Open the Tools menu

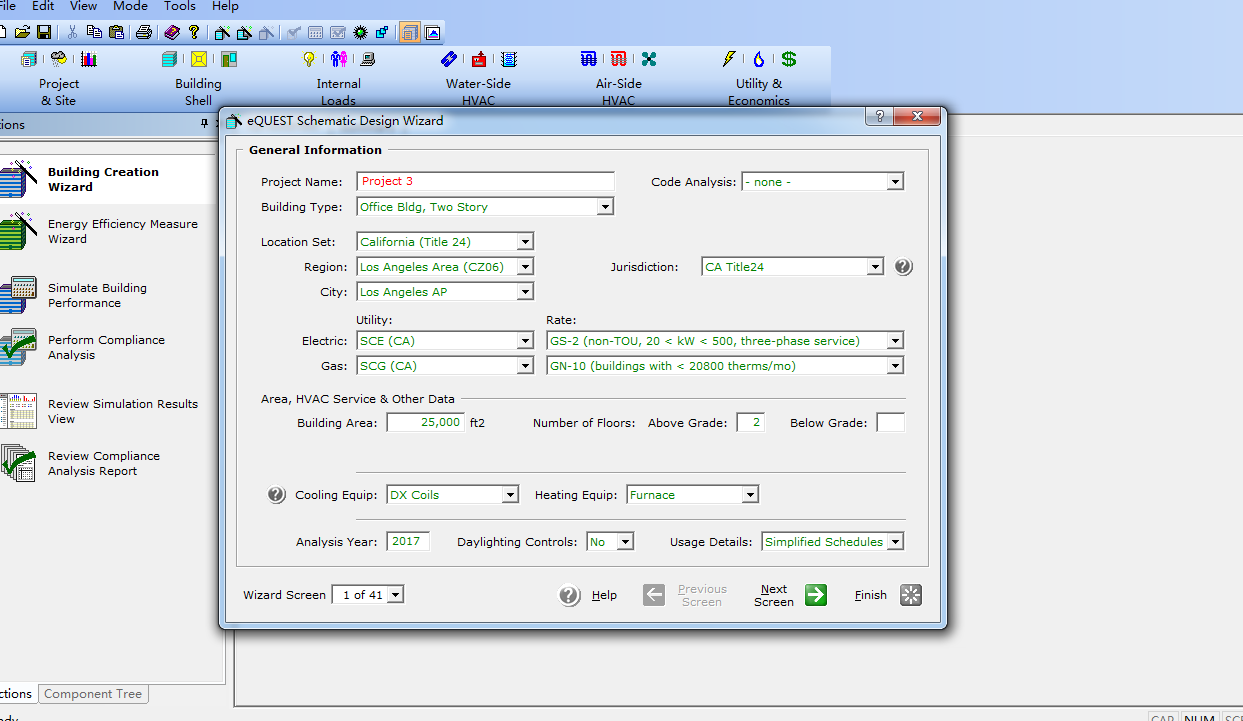point(180,6)
